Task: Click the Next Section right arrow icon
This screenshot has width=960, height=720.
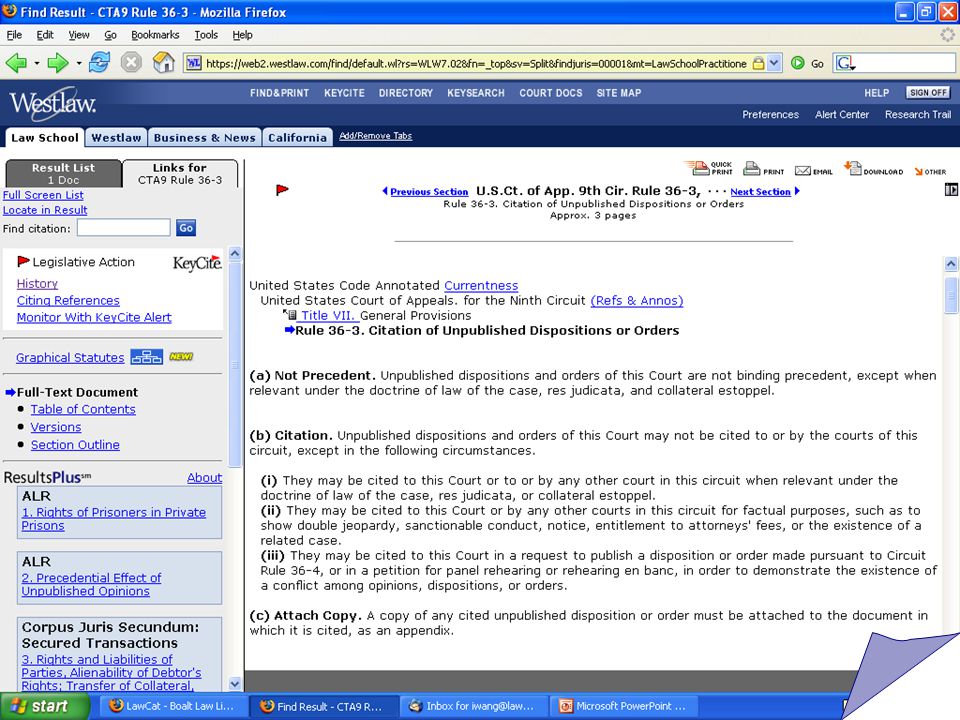Action: tap(797, 191)
